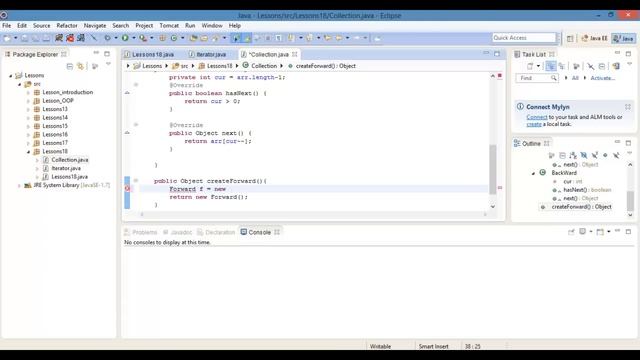Screen dimensions: 640x360
Task: Toggle Hide Non-Public Members in Outline
Action: pyautogui.click(x=605, y=155)
